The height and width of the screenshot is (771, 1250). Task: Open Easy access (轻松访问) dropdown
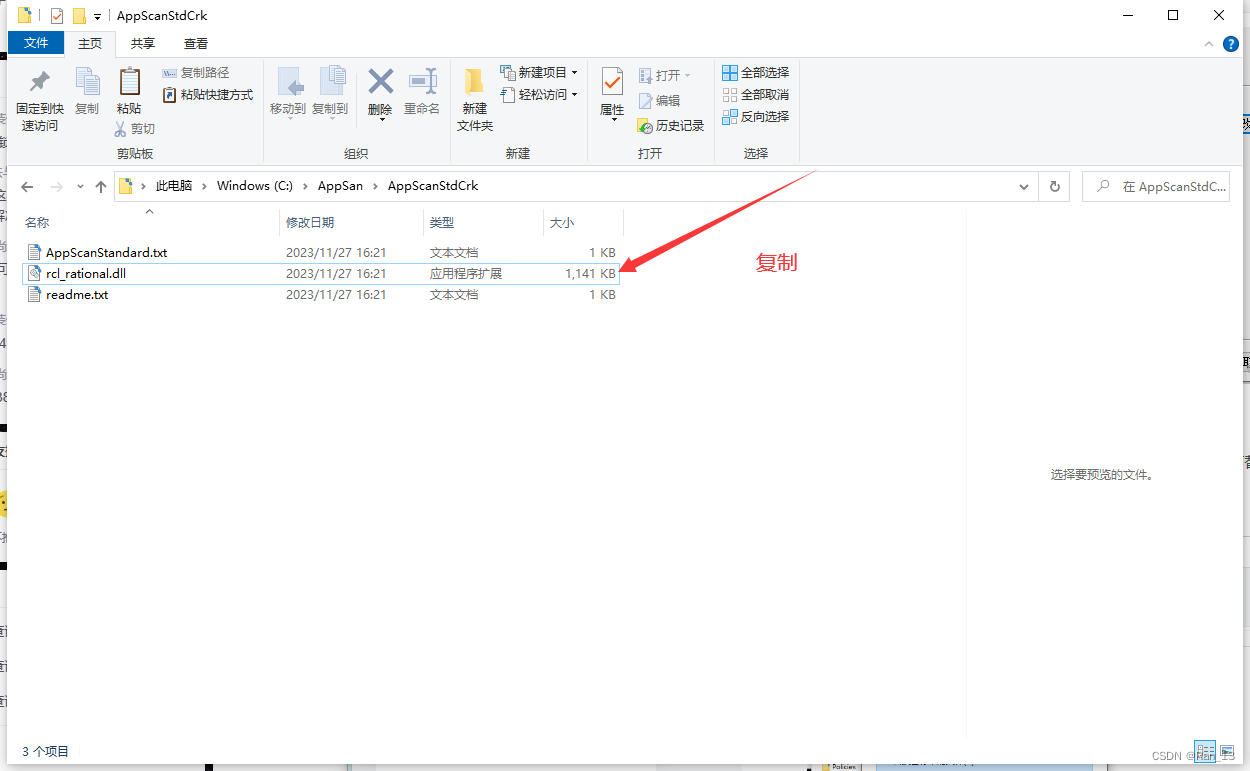pyautogui.click(x=539, y=95)
